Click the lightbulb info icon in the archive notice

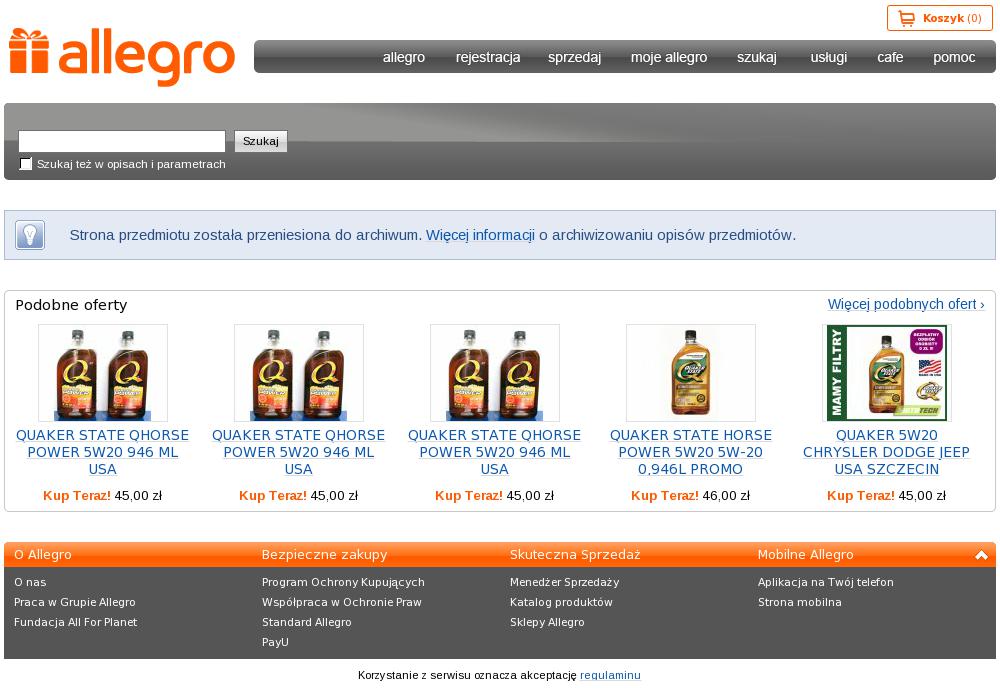click(x=30, y=235)
